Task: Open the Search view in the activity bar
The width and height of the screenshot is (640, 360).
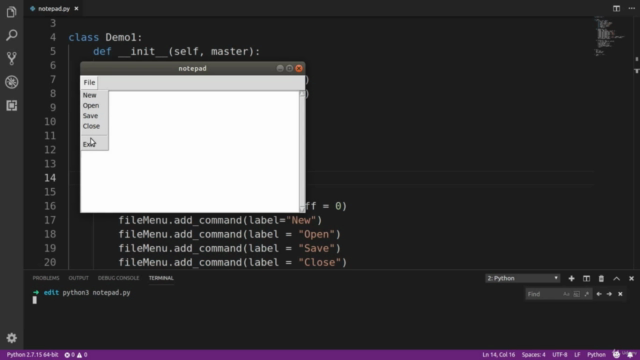Action: pyautogui.click(x=11, y=36)
